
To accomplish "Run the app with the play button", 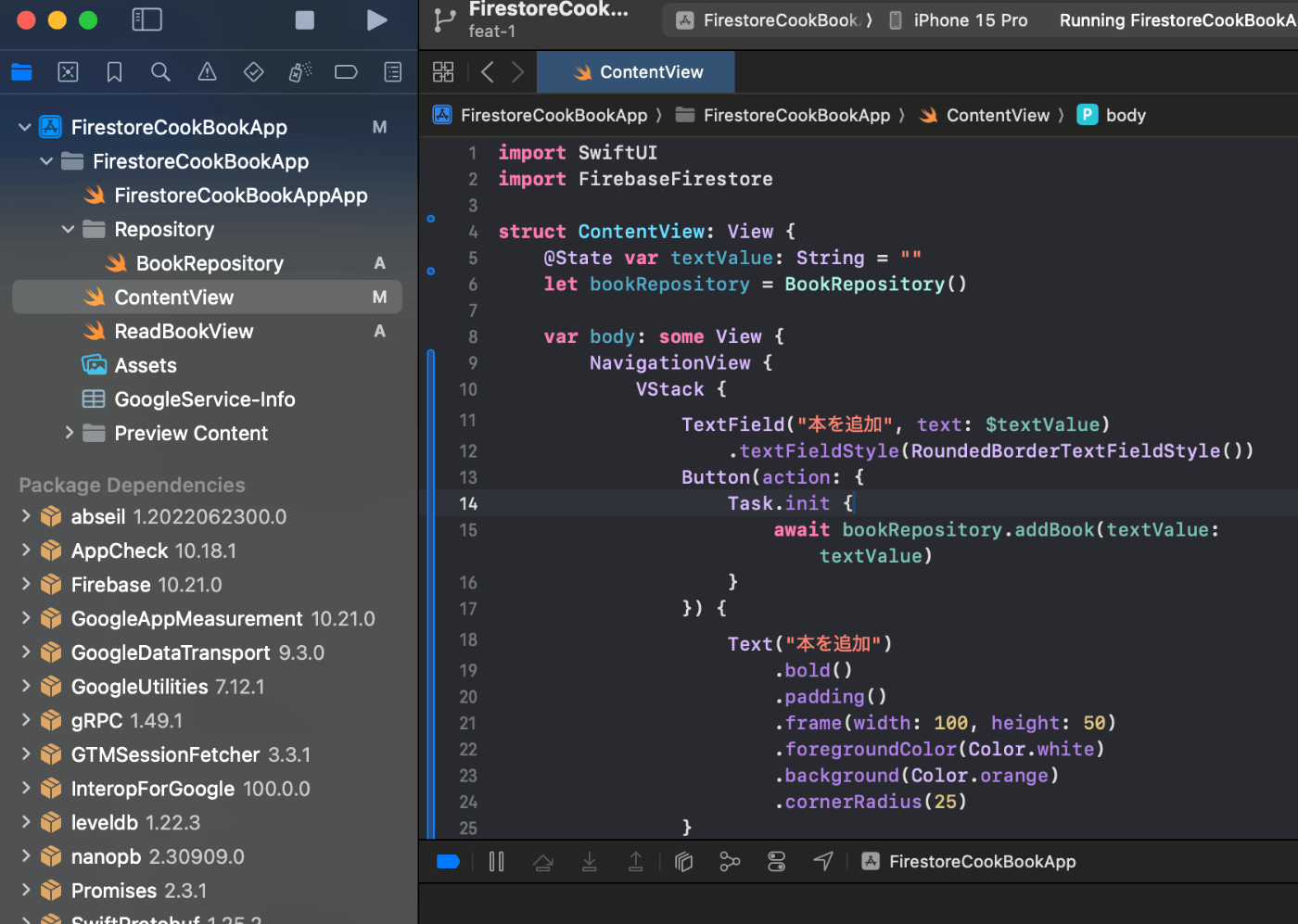I will pos(376,20).
